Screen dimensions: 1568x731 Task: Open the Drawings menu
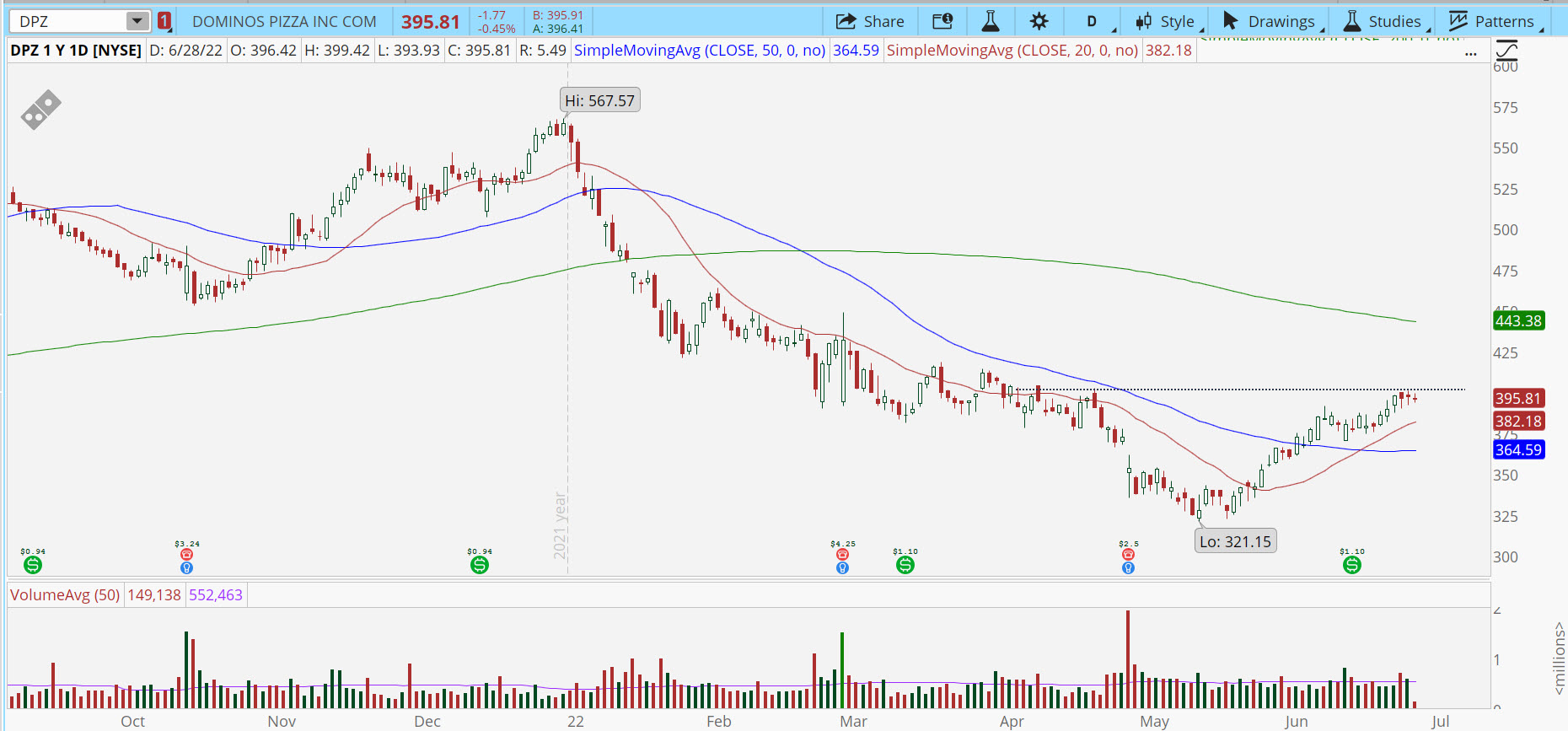point(1270,21)
